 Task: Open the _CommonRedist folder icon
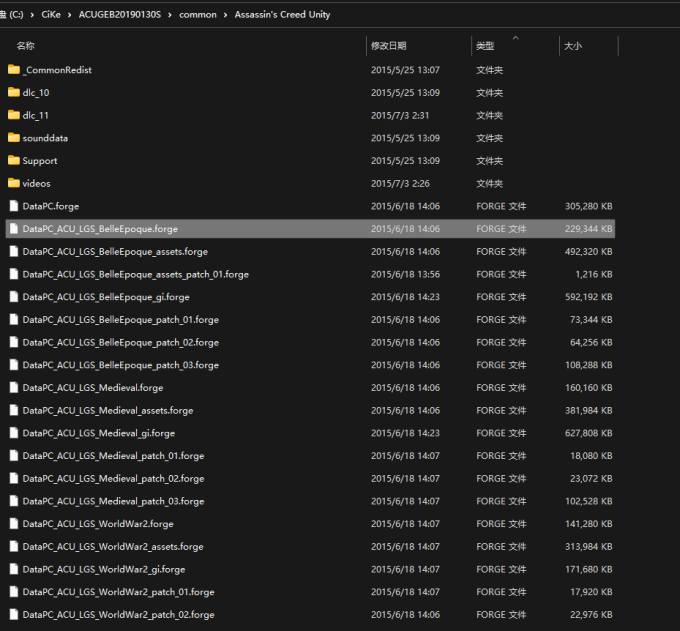(x=14, y=69)
